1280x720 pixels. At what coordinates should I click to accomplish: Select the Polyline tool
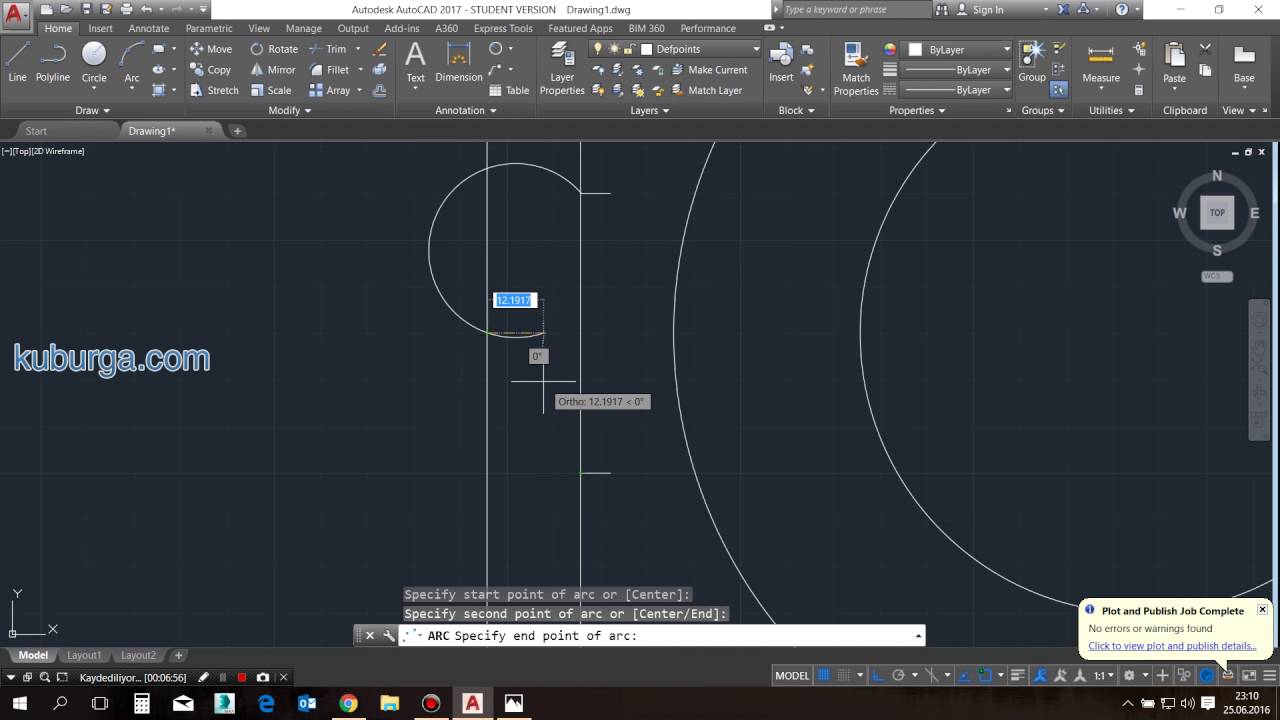tap(53, 62)
